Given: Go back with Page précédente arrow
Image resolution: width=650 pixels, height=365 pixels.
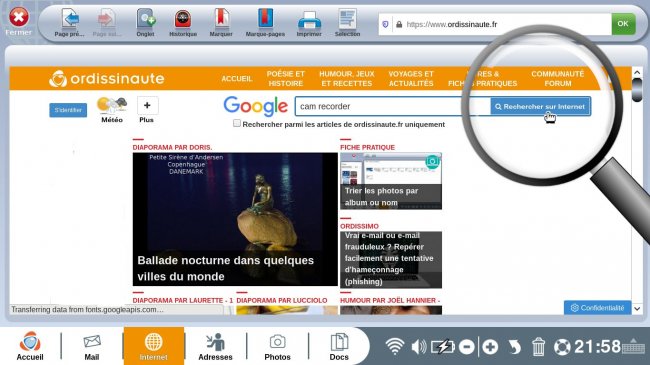Looking at the screenshot, I should tap(70, 23).
